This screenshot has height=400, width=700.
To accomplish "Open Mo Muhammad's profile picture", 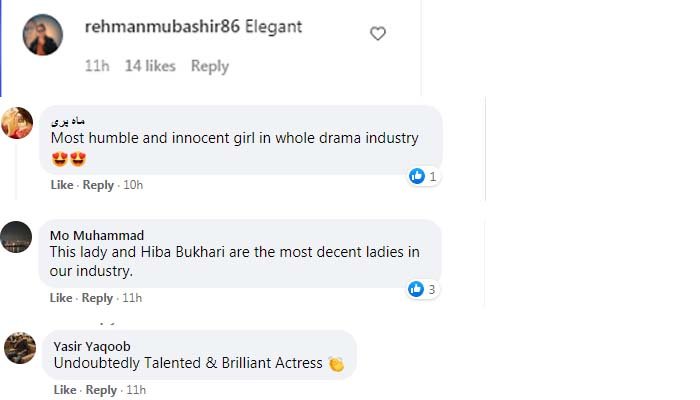I will [x=18, y=237].
